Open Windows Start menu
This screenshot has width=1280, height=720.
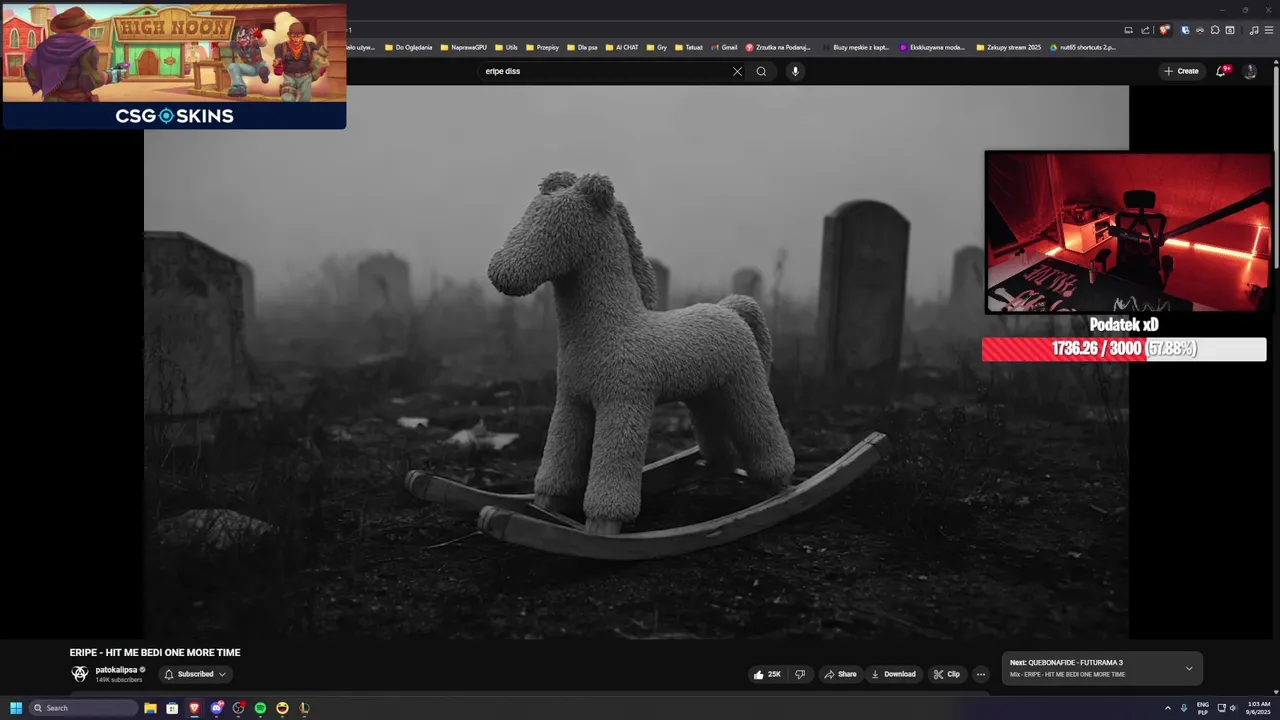tap(16, 708)
